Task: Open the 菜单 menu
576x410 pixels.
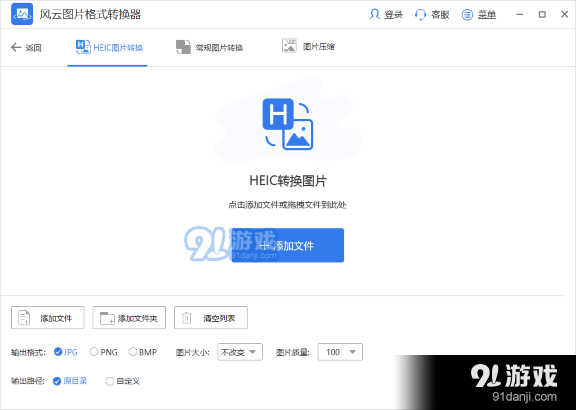Action: tap(487, 15)
